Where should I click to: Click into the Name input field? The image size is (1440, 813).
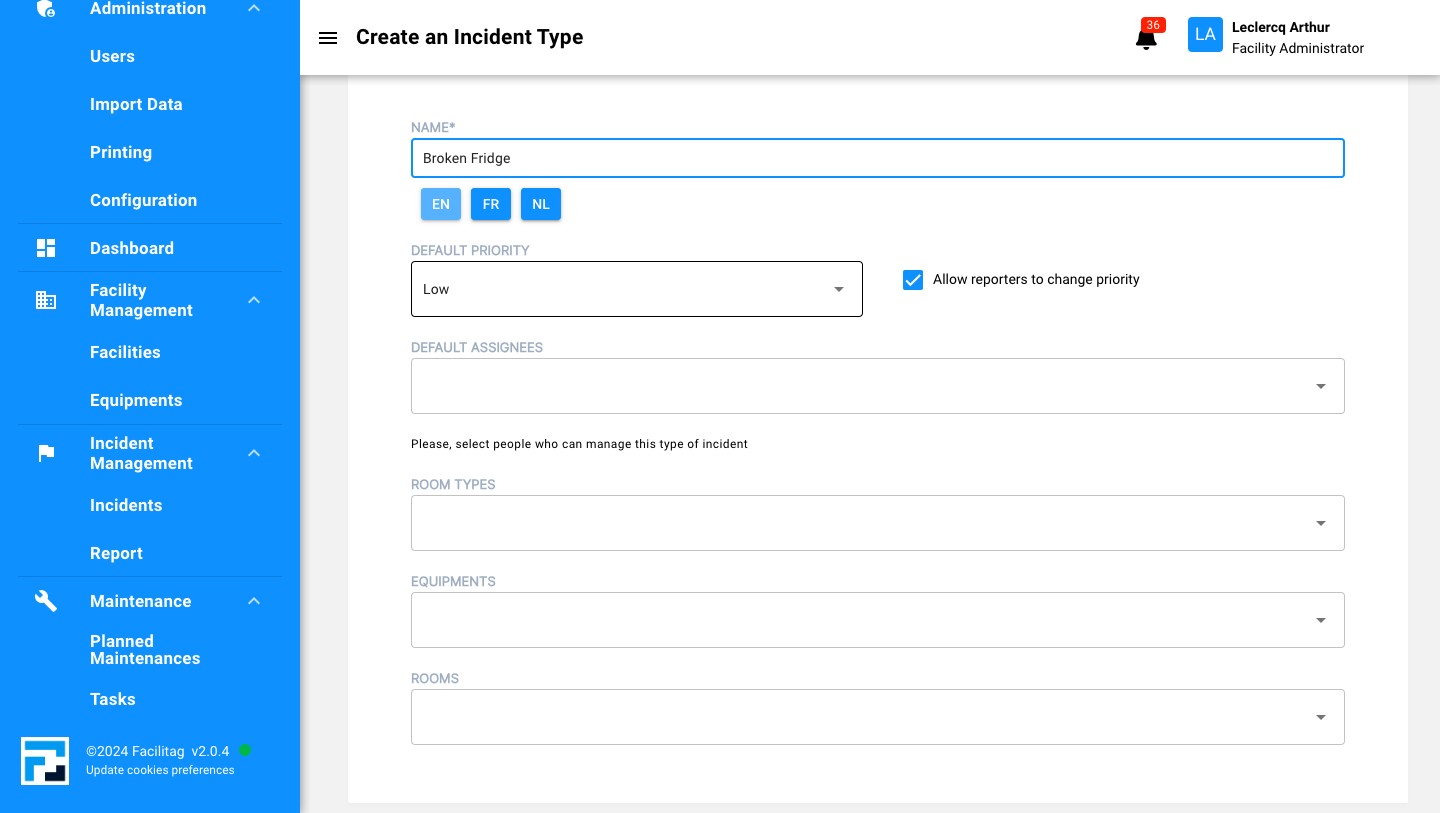(x=877, y=158)
